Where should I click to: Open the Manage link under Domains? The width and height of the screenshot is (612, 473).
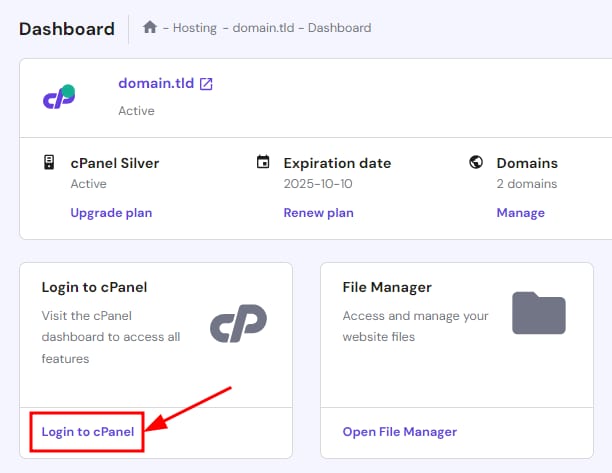520,213
